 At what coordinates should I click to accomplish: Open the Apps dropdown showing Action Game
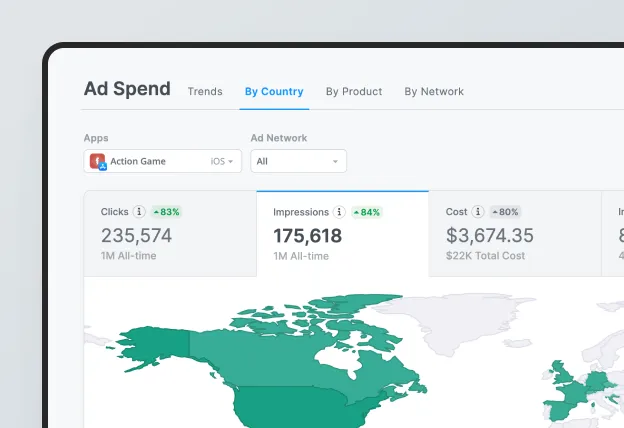click(x=162, y=161)
